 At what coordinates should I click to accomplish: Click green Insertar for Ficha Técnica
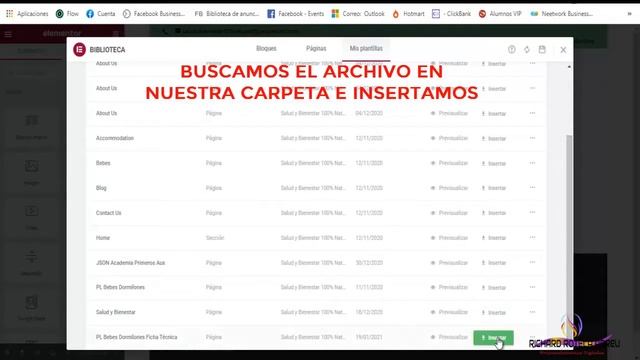(x=493, y=338)
